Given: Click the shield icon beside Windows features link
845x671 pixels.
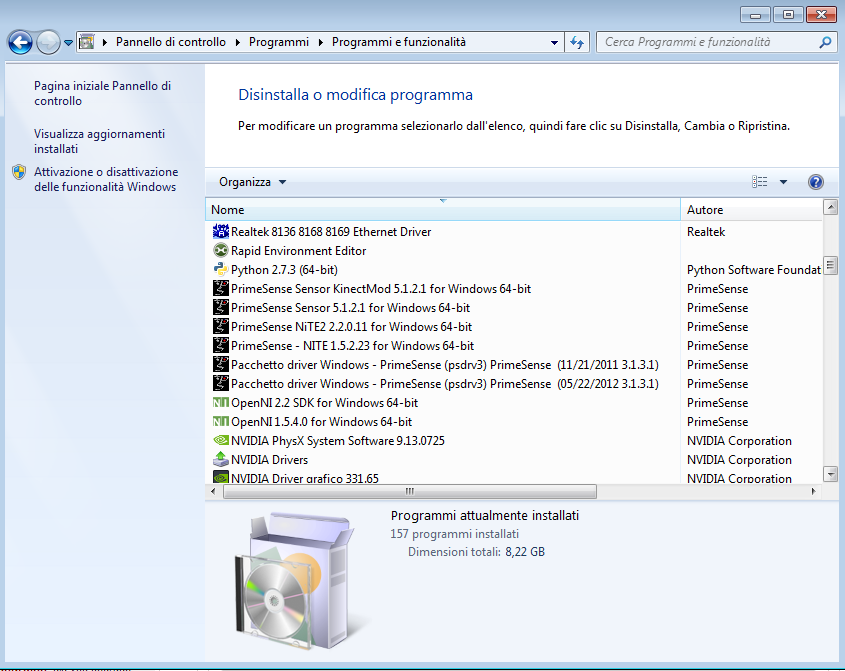Looking at the screenshot, I should (19, 172).
